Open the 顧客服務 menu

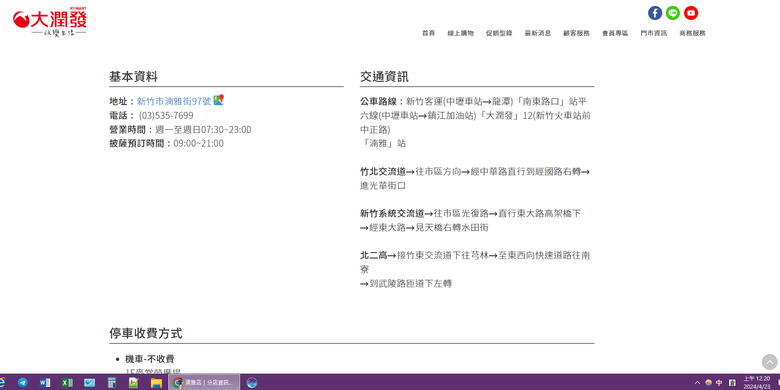click(x=577, y=33)
